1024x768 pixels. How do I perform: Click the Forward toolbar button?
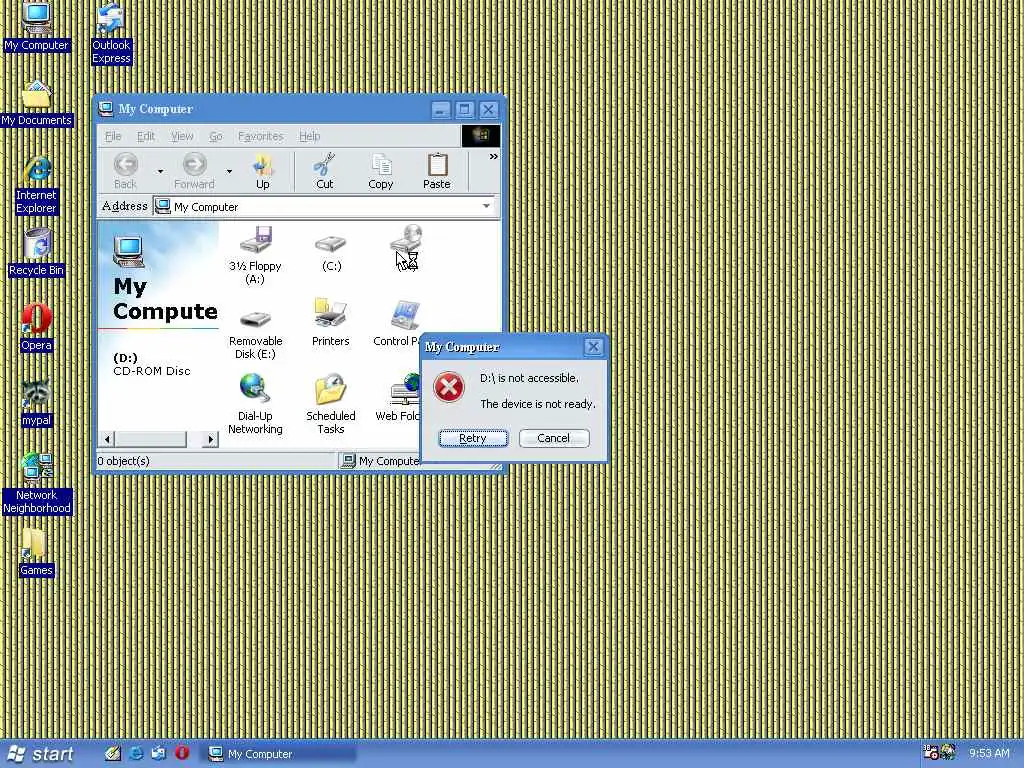click(194, 172)
